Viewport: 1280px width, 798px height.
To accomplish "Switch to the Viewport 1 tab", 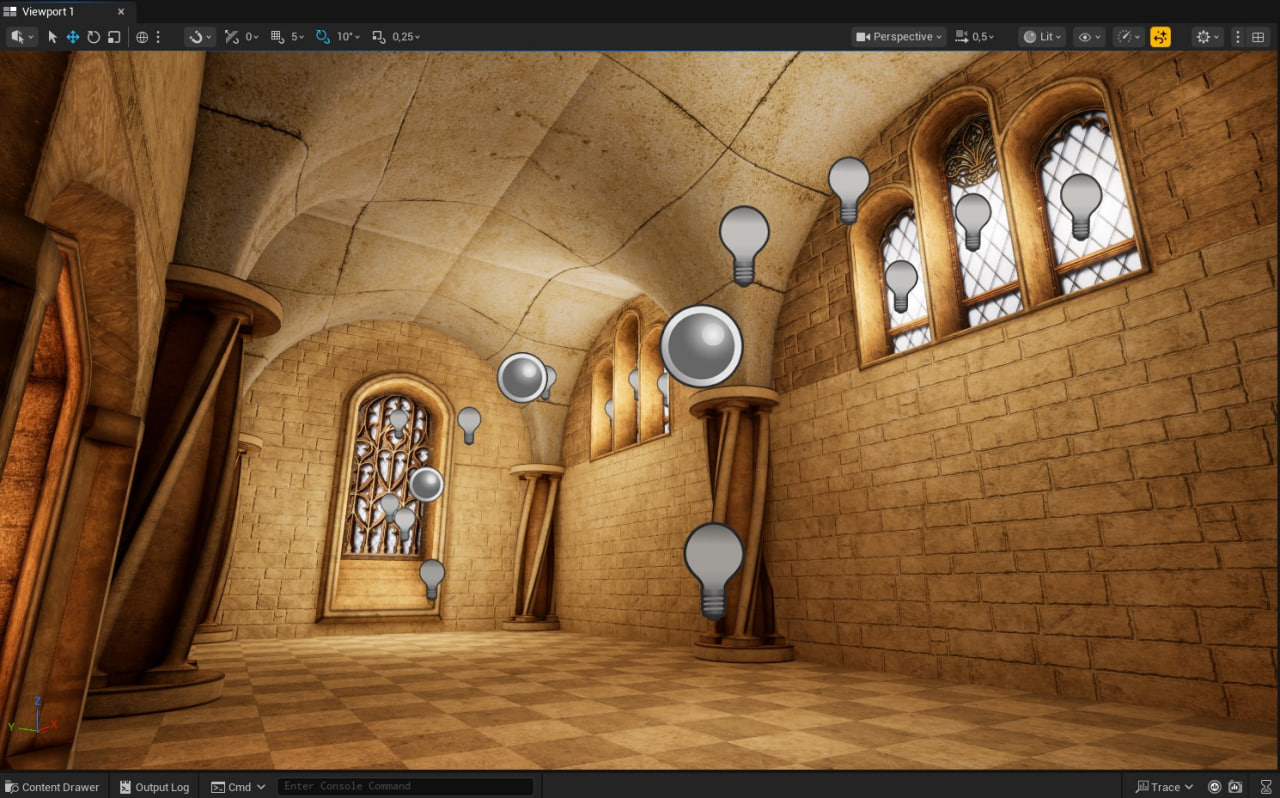I will pos(49,11).
